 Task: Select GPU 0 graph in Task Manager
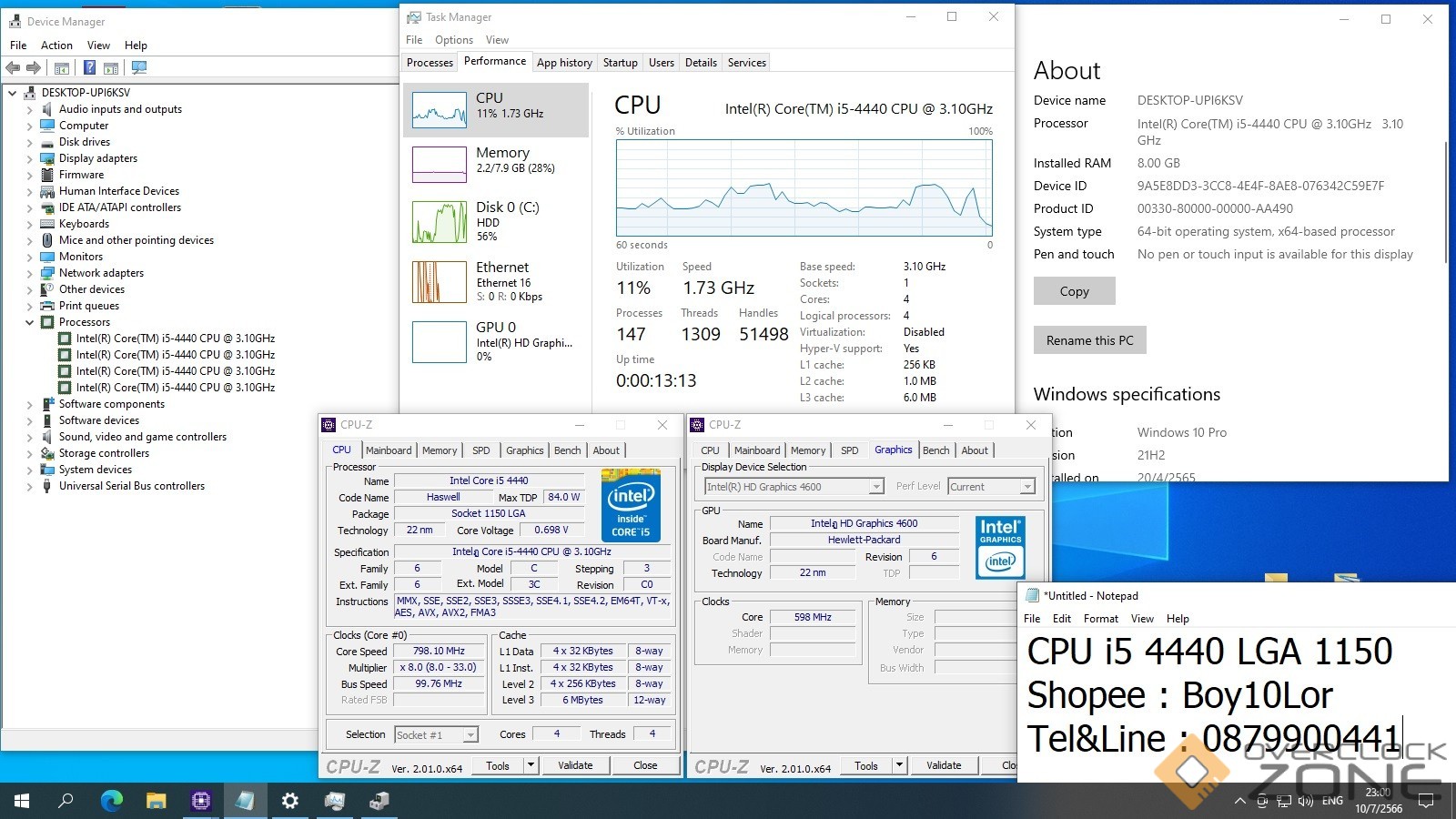tap(440, 341)
